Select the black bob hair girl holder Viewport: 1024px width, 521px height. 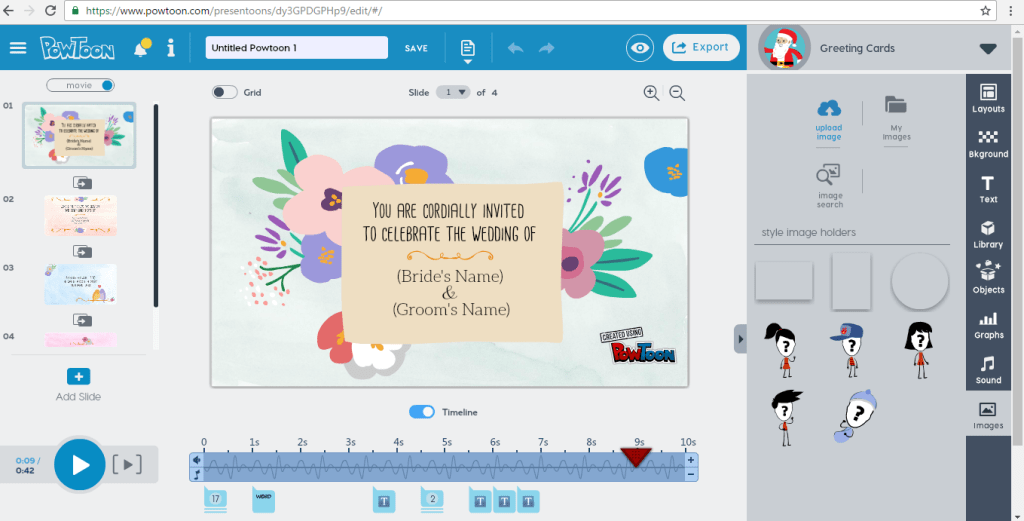click(x=920, y=349)
